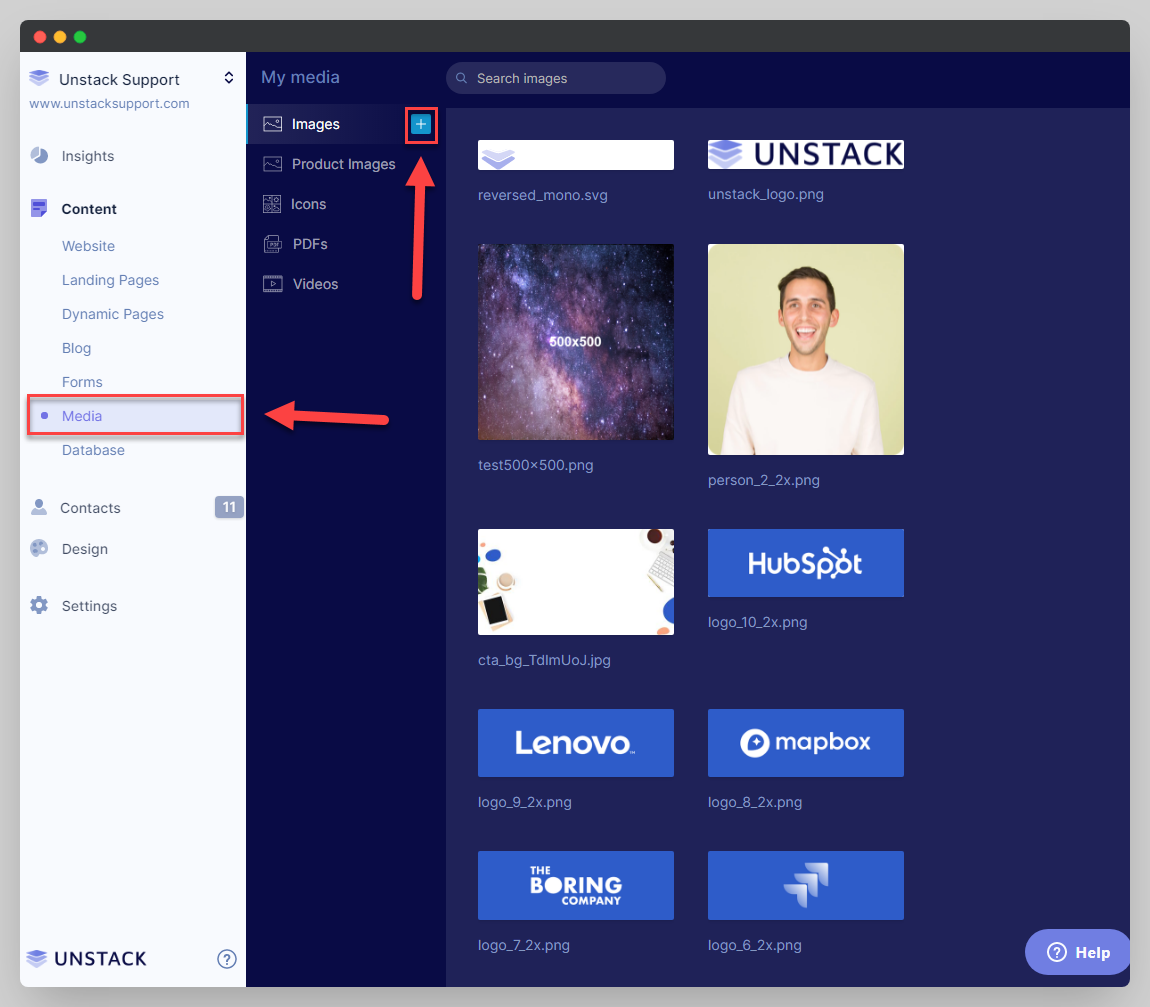This screenshot has width=1150, height=1007.
Task: Select The Boring Company logo thumbnail
Action: coord(576,885)
